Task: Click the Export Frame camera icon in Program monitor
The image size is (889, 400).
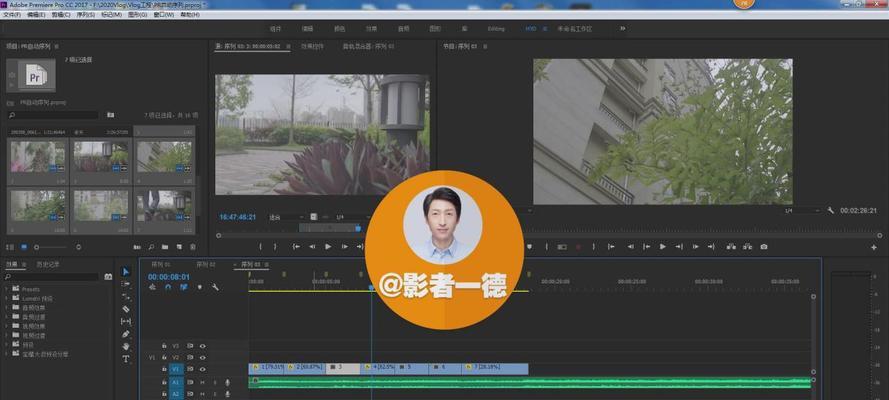Action: (764, 246)
